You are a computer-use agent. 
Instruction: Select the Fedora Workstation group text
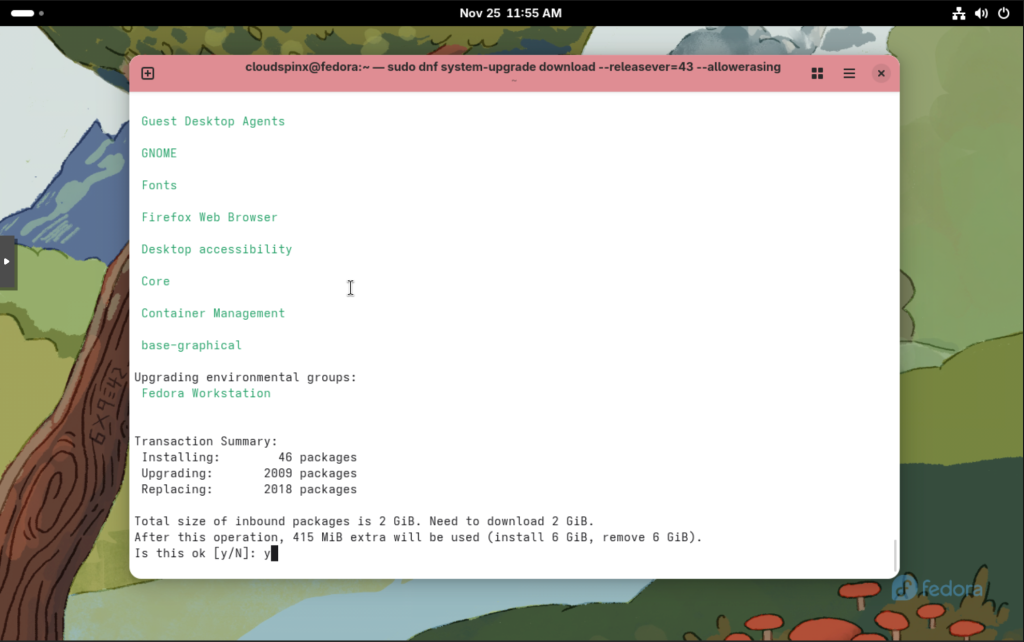(x=205, y=393)
